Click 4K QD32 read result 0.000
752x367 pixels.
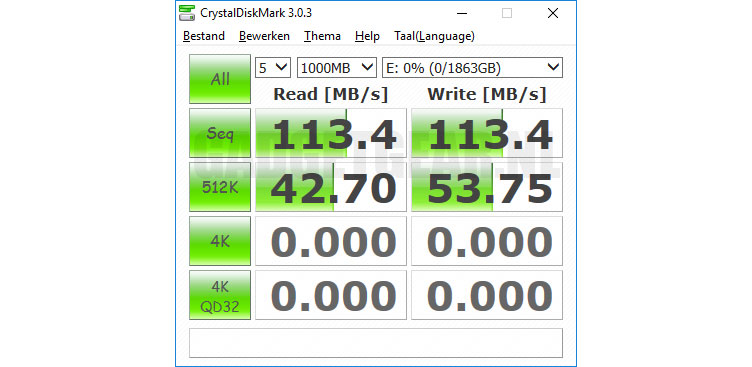[331, 295]
